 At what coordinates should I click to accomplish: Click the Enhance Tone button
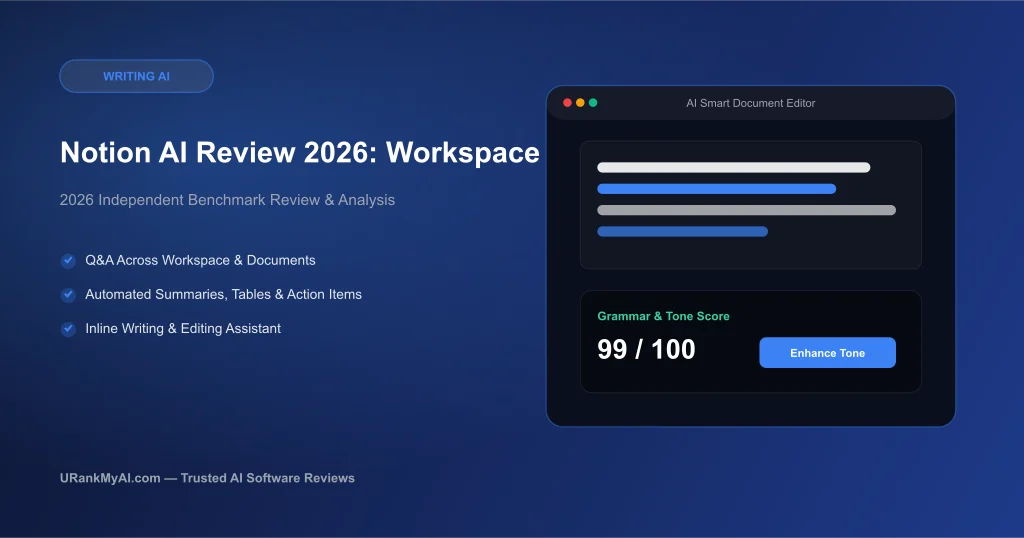pyautogui.click(x=827, y=353)
